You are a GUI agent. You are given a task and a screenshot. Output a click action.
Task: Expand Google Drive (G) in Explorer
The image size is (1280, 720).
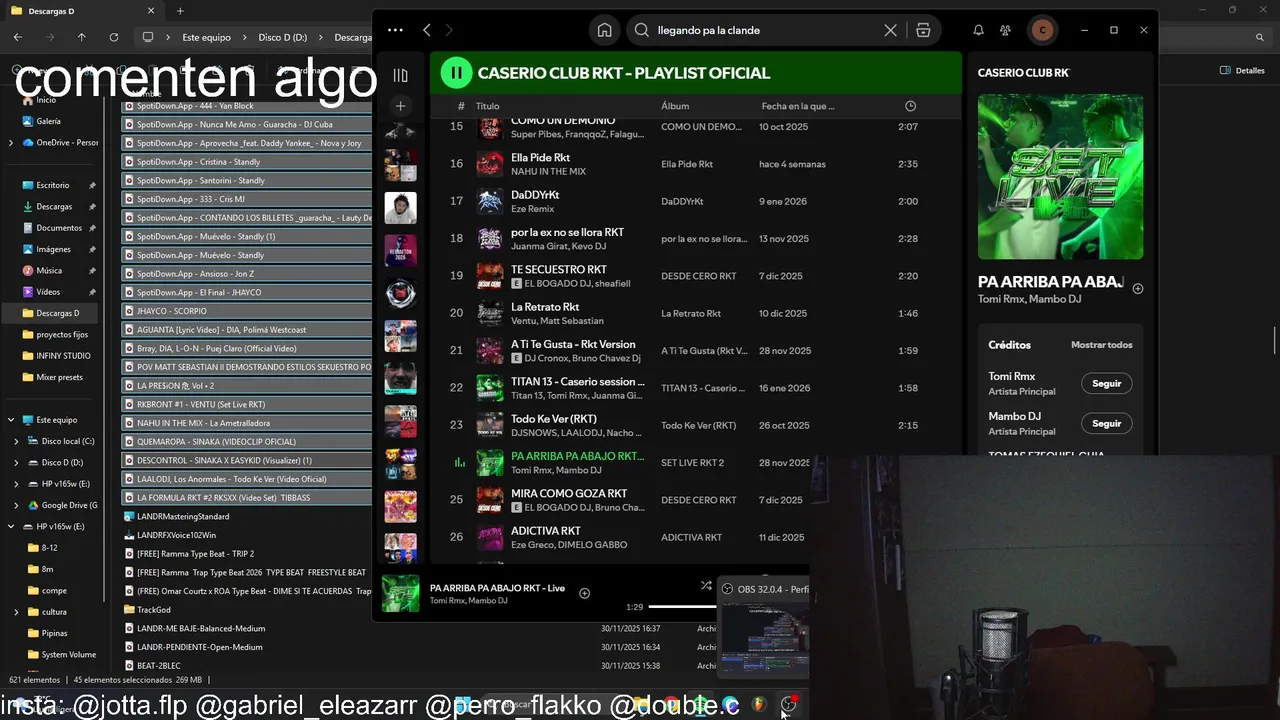[16, 505]
